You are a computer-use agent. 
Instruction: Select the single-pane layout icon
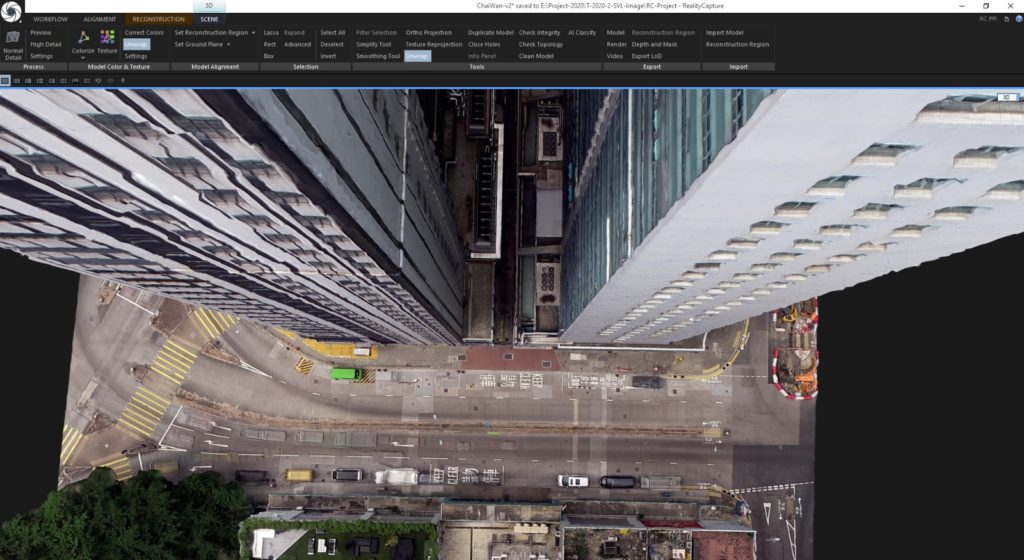tap(5, 80)
